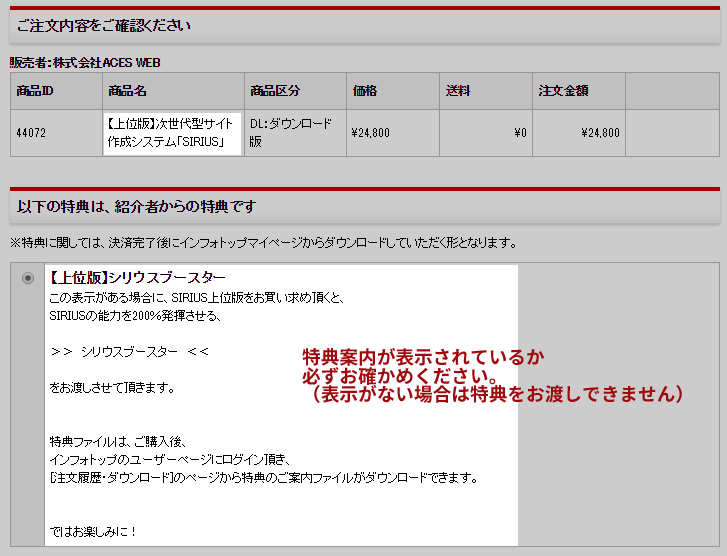Click heading 以下の特典は、紹介者からの特典です
727x556 pixels.
(x=136, y=207)
